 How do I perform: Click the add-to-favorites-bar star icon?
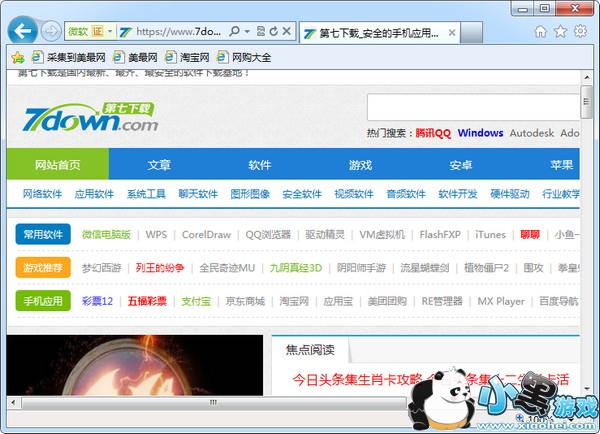pos(18,58)
